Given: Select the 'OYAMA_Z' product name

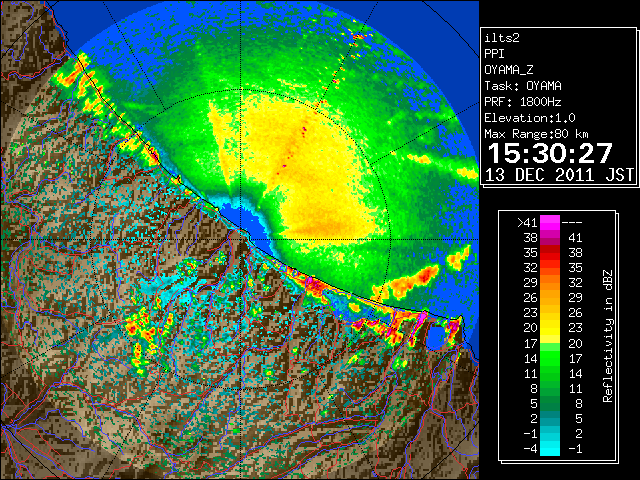Looking at the screenshot, I should pyautogui.click(x=509, y=70).
